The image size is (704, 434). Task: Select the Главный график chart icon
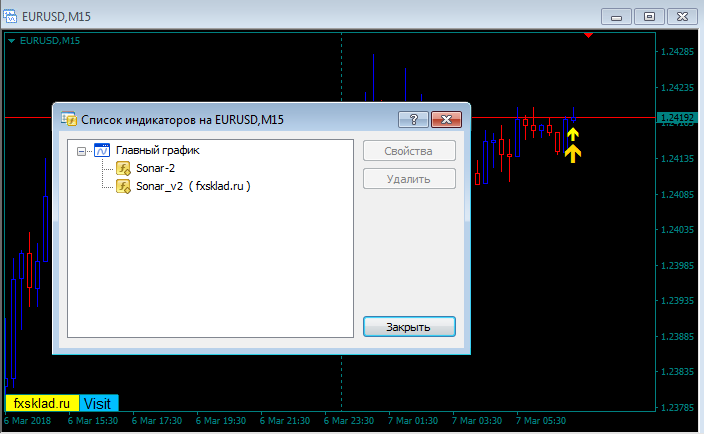[x=102, y=150]
